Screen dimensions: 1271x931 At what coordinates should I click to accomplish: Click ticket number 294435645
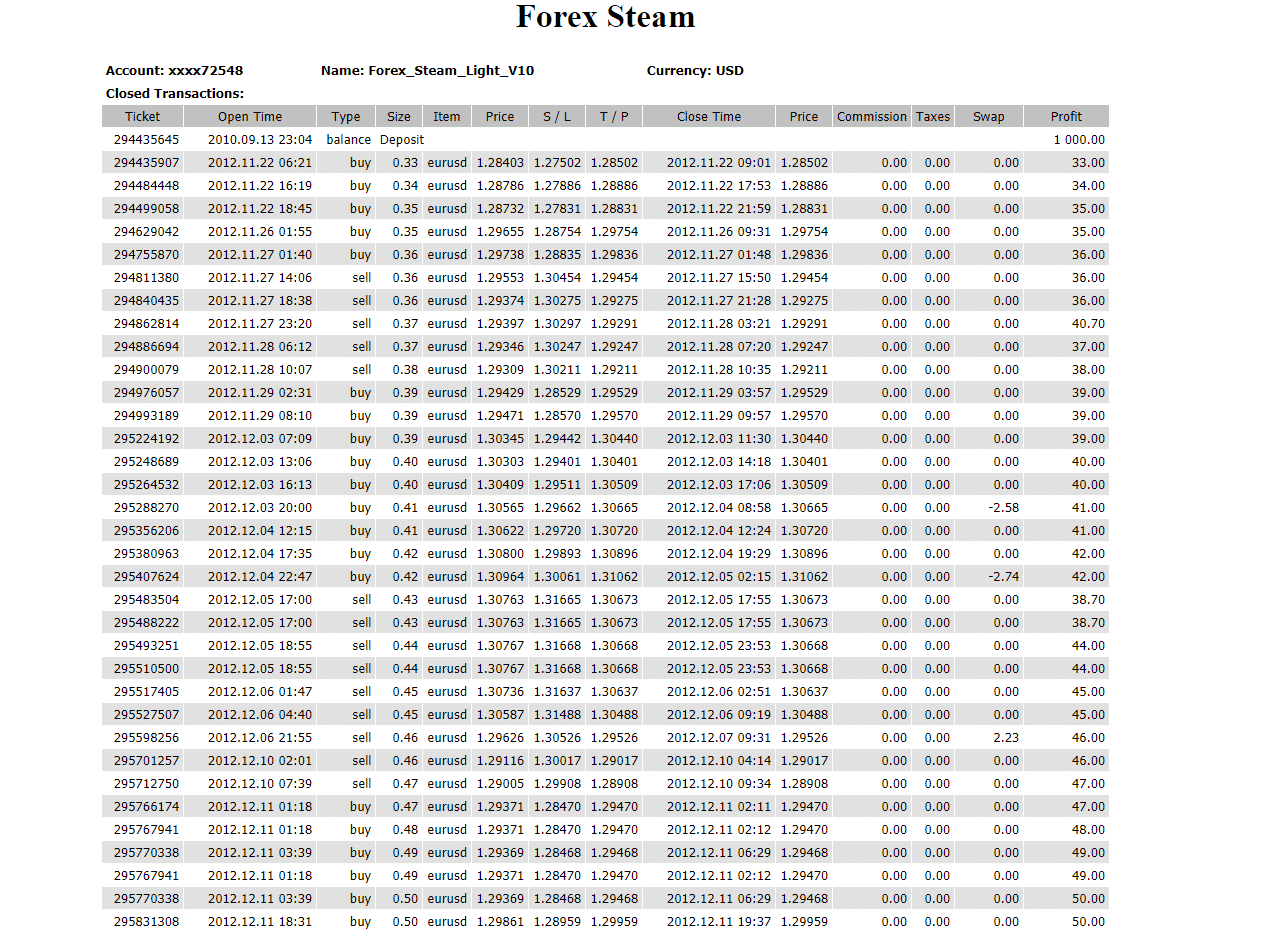coord(146,140)
